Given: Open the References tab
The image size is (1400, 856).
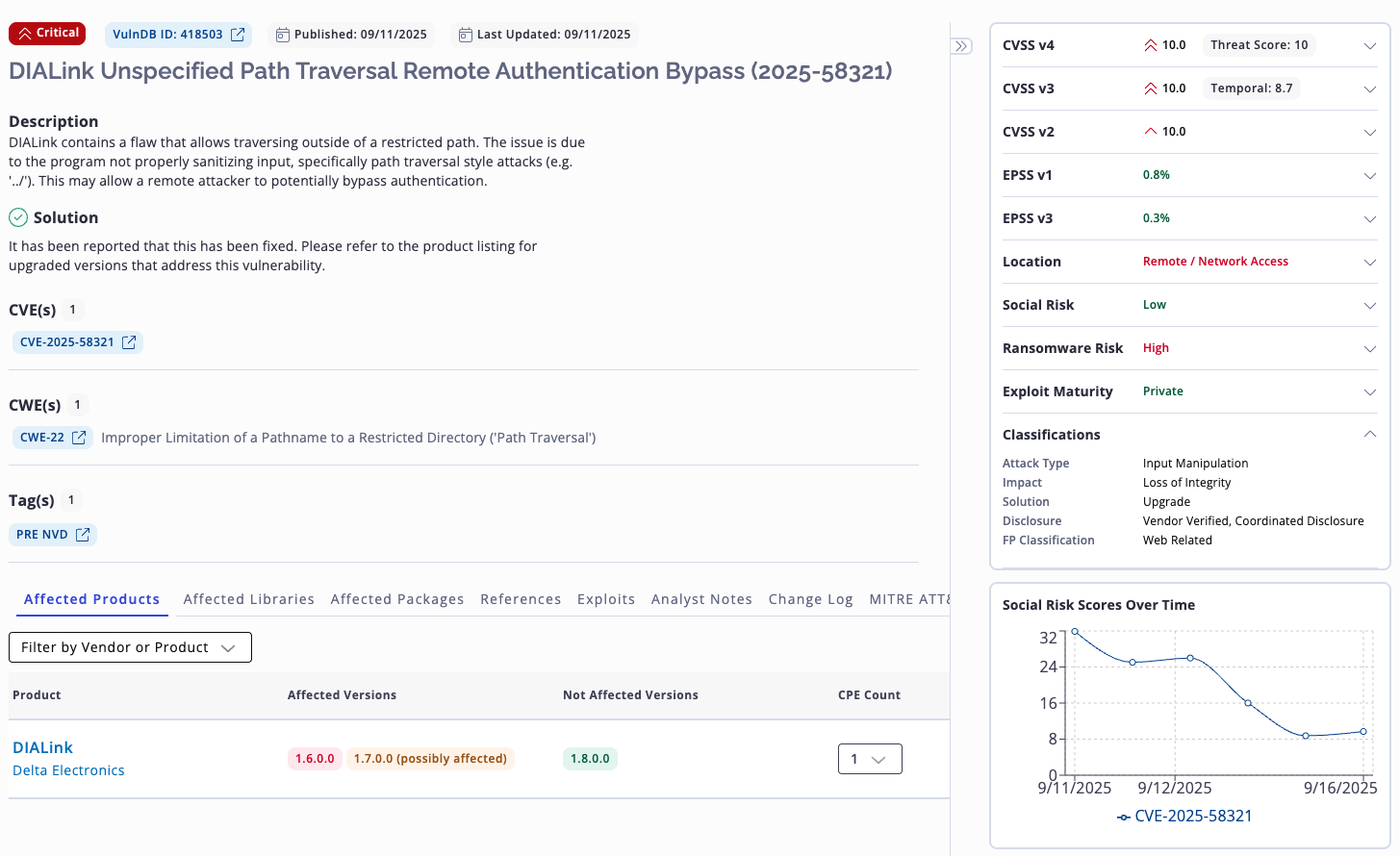Looking at the screenshot, I should pyautogui.click(x=521, y=599).
